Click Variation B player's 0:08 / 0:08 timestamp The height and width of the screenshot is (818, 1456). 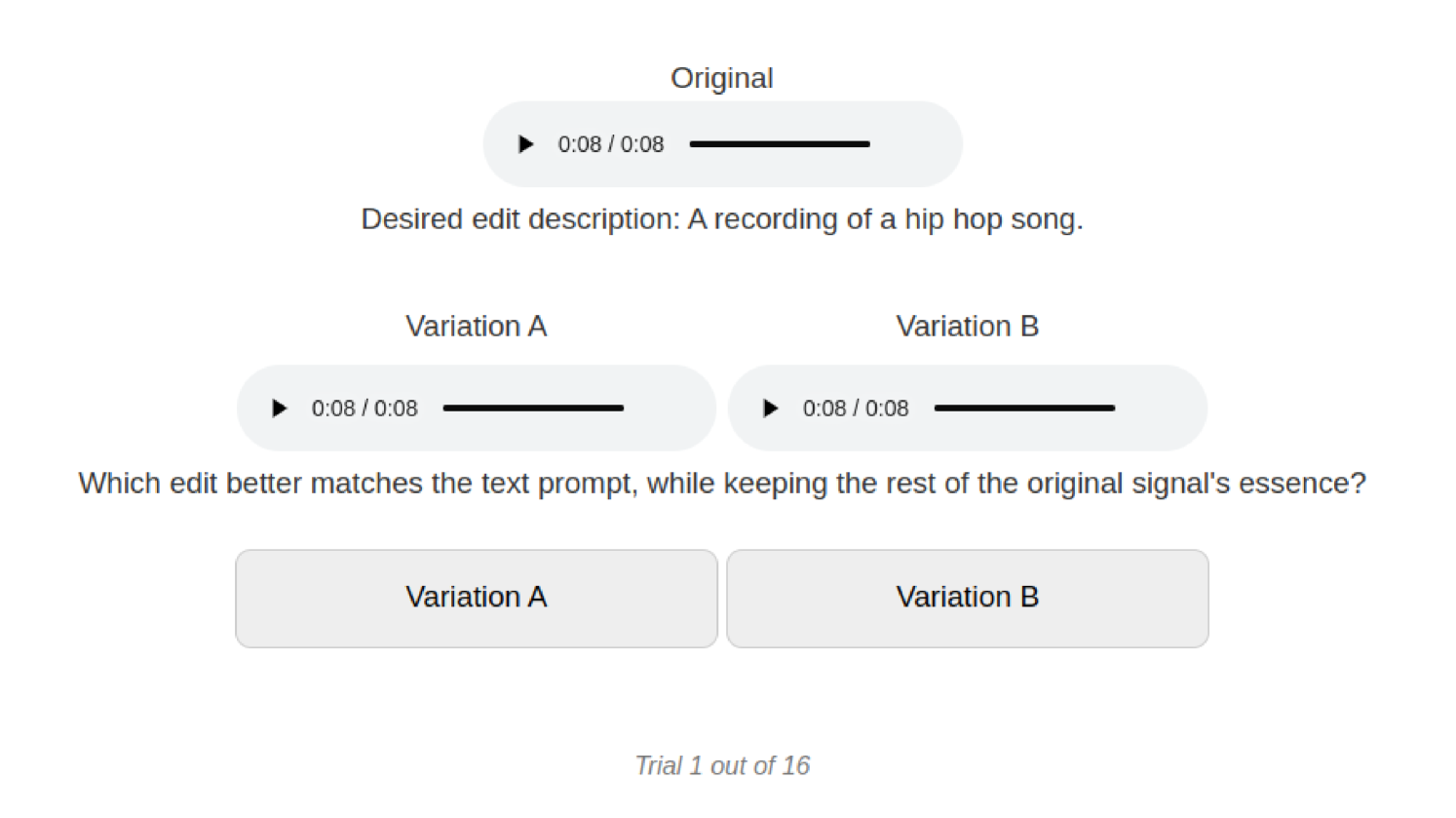click(856, 409)
